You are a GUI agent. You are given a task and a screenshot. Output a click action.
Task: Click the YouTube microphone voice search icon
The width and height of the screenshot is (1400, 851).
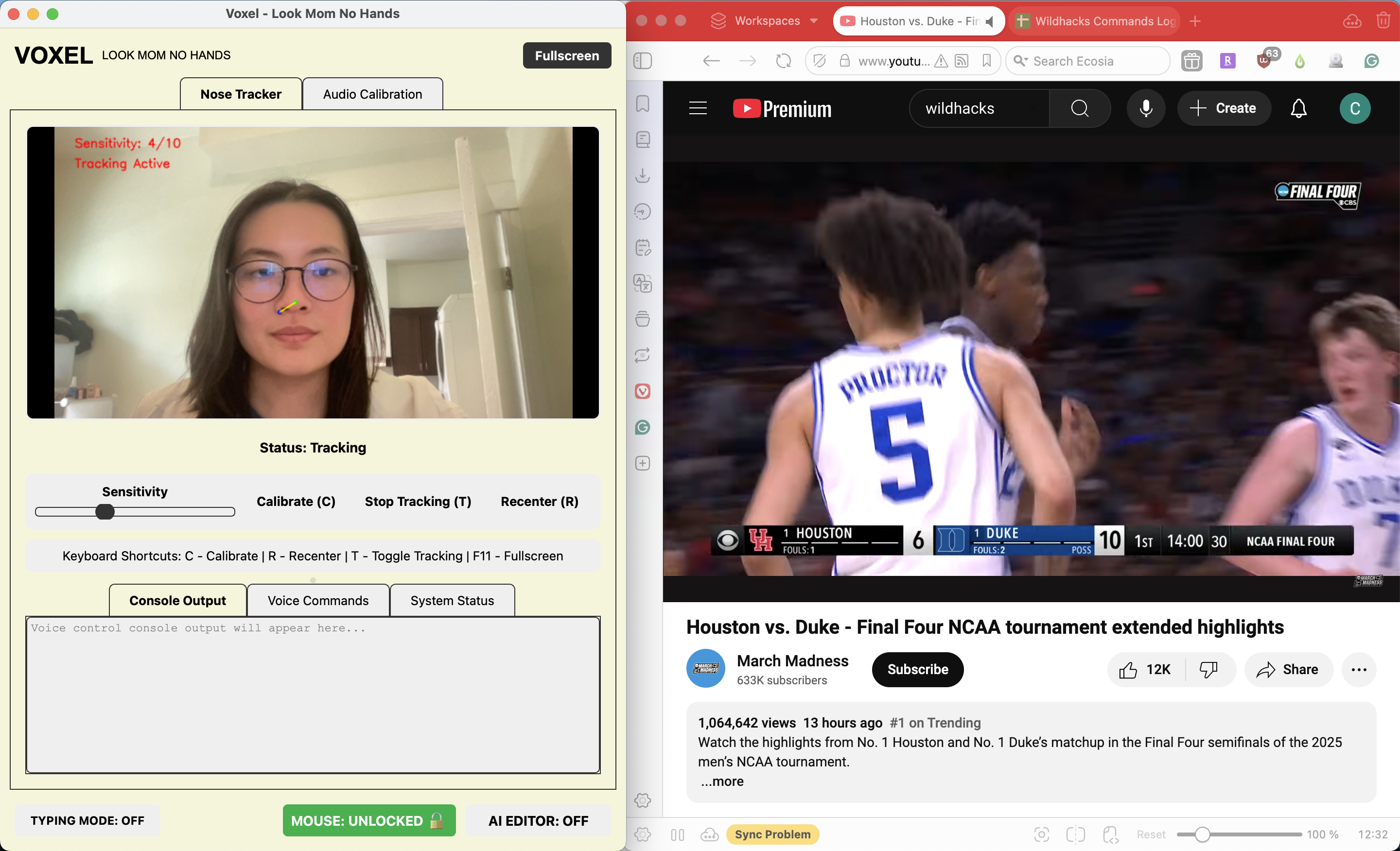pos(1145,108)
